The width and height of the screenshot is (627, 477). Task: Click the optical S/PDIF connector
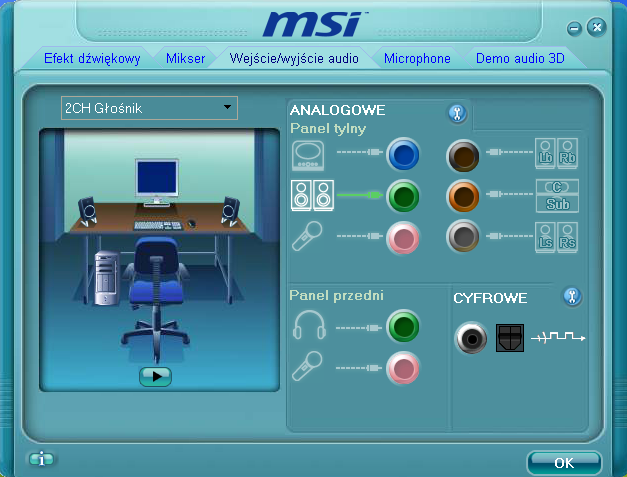(510, 338)
